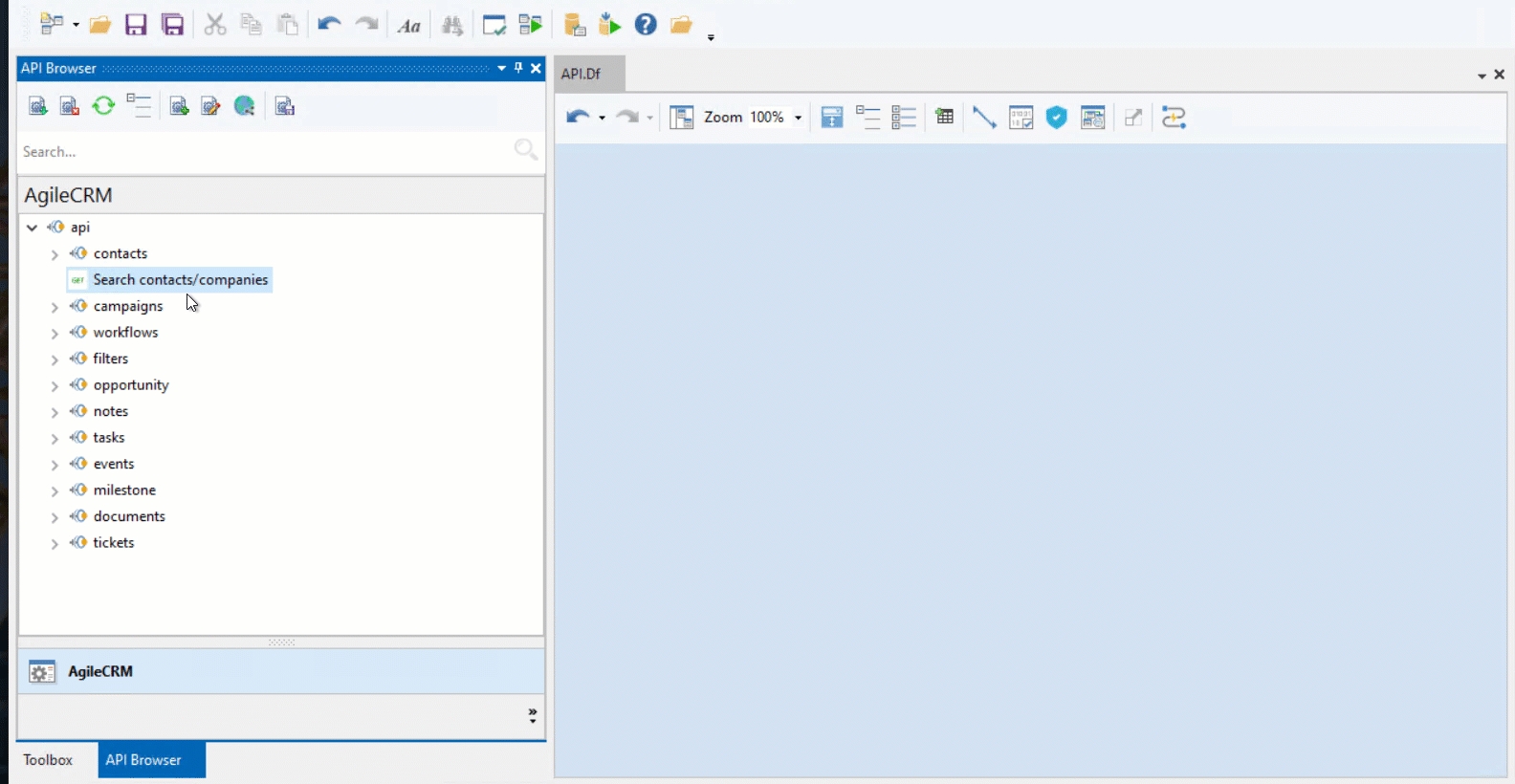This screenshot has width=1515, height=784.
Task: Click the refresh icon in API Browser toolbar
Action: click(x=103, y=106)
